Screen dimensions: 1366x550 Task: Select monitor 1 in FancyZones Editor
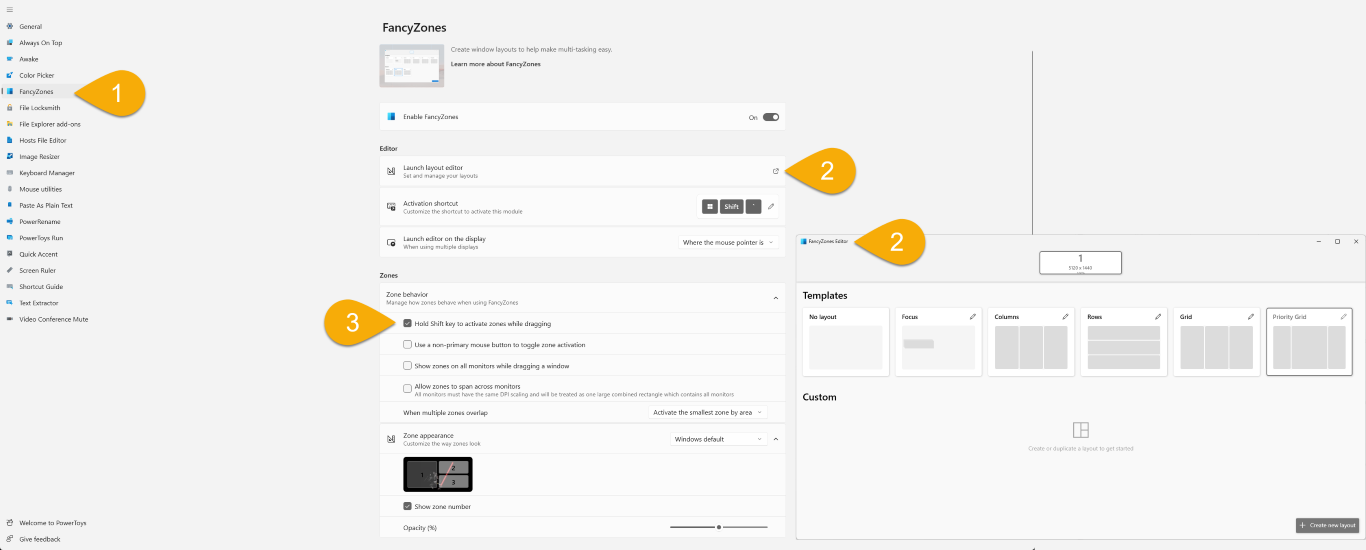click(x=1080, y=262)
